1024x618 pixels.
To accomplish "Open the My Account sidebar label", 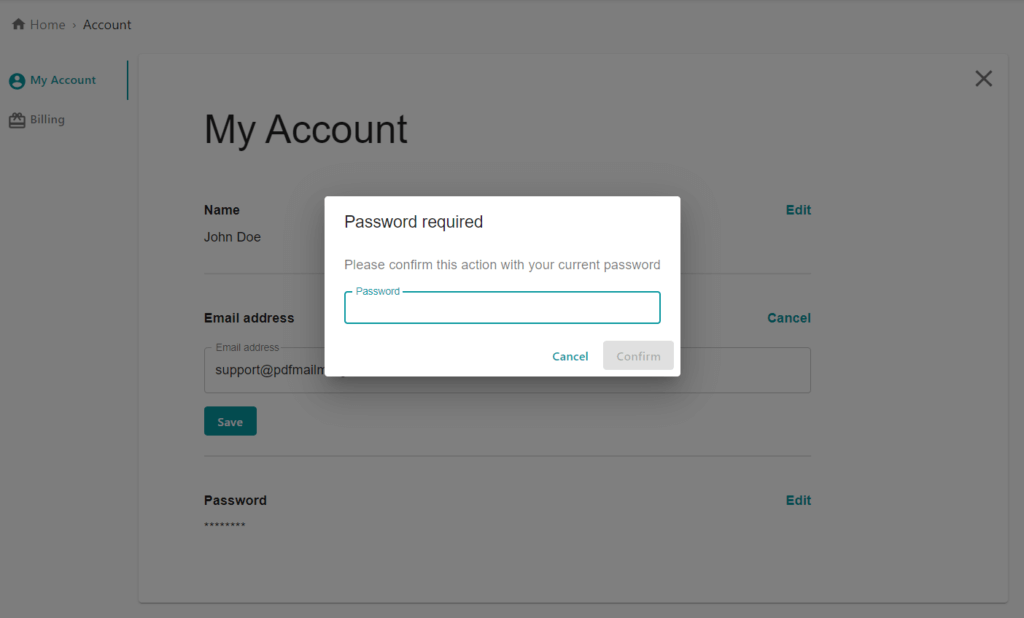I will (x=63, y=80).
